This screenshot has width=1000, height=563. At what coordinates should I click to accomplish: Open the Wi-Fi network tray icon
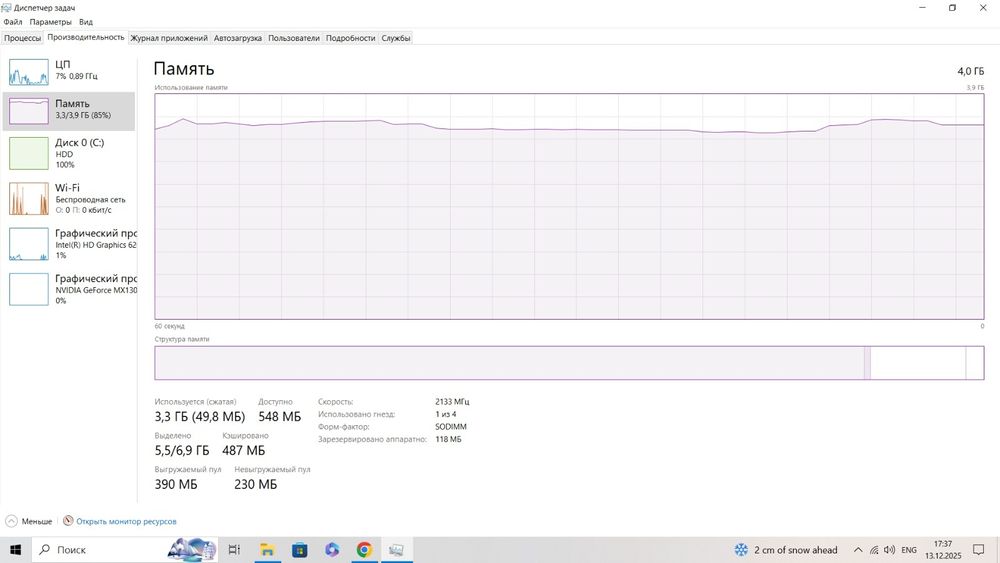click(874, 550)
